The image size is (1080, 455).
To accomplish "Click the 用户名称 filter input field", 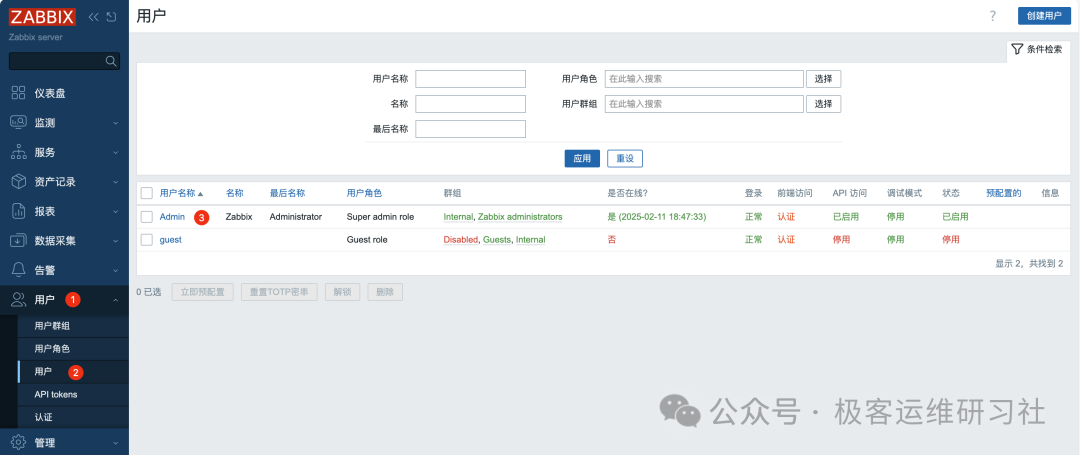I will [x=470, y=79].
